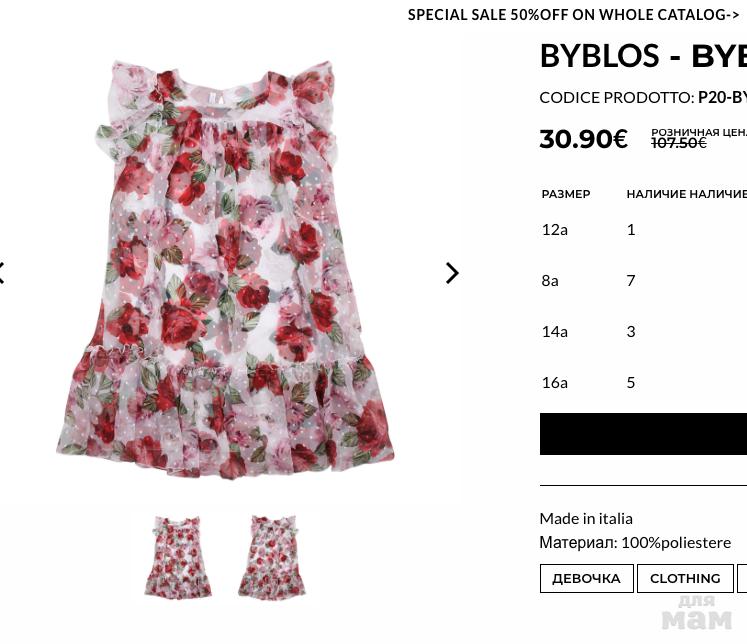Open the CLOTHING tag
Image resolution: width=747 pixels, height=644 pixels.
685,578
